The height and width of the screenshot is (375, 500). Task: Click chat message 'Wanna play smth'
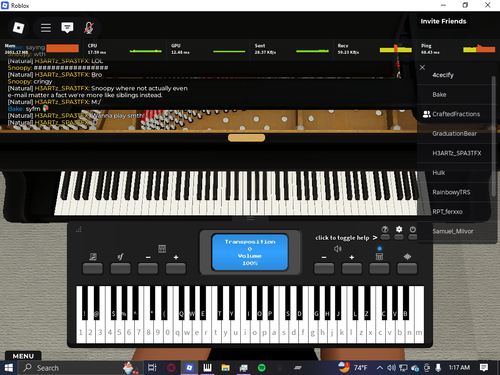pyautogui.click(x=118, y=116)
